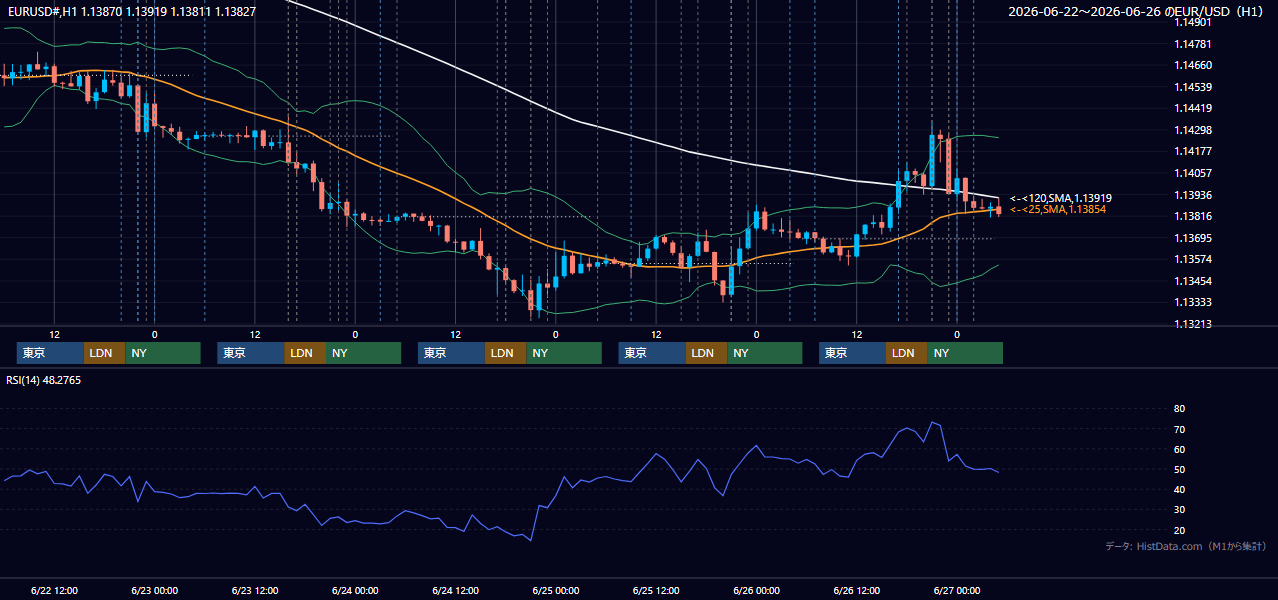Click price axis label 1.13936
The image size is (1278, 600).
(x=1193, y=195)
